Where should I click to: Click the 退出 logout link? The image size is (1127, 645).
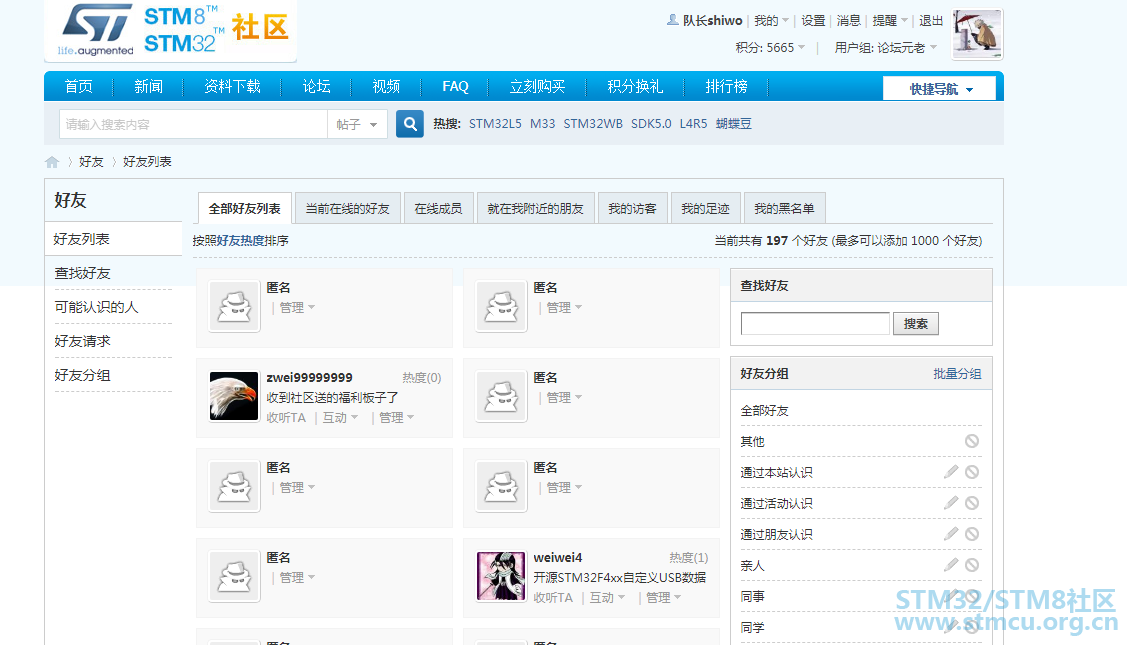[931, 21]
